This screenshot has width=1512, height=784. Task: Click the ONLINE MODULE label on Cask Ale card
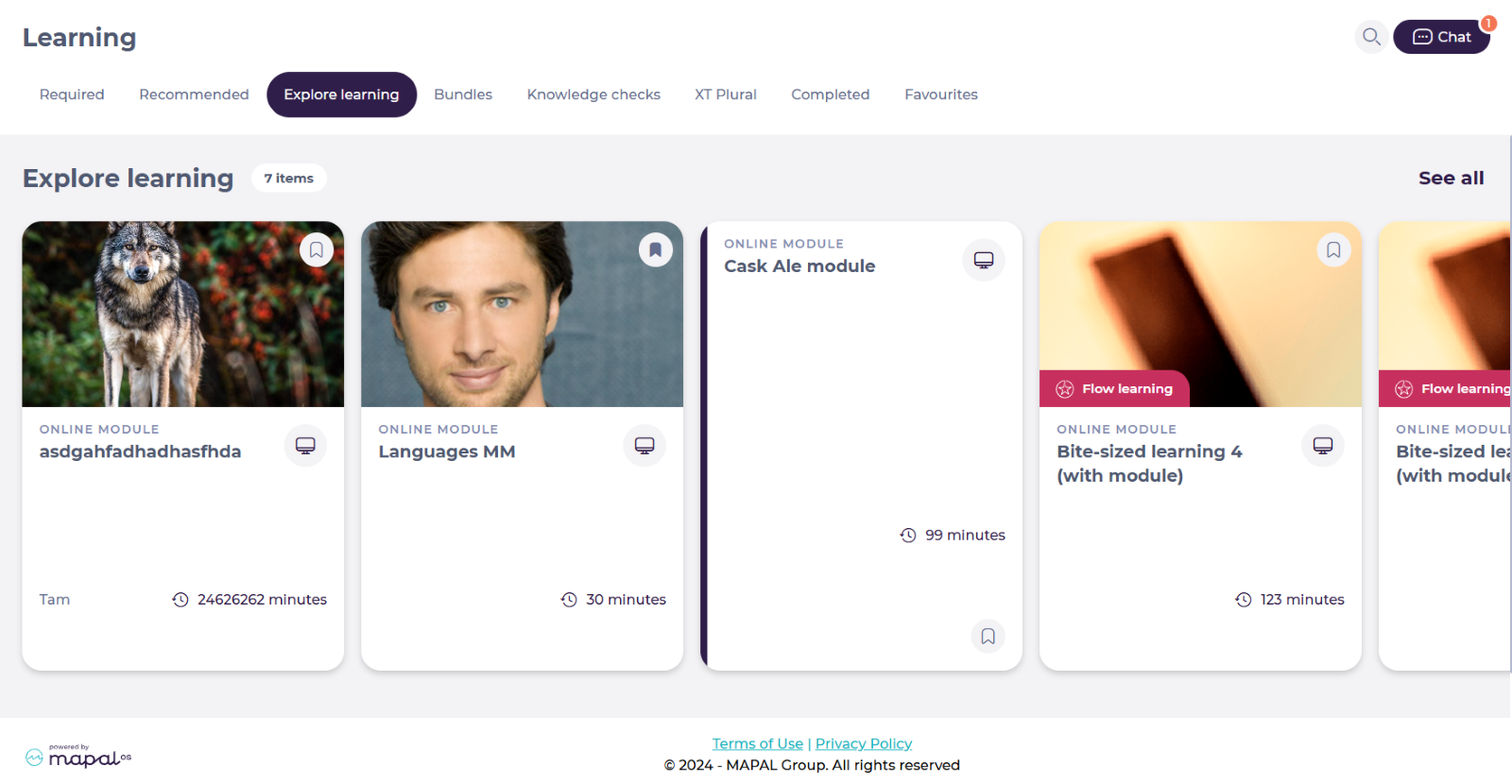point(783,244)
